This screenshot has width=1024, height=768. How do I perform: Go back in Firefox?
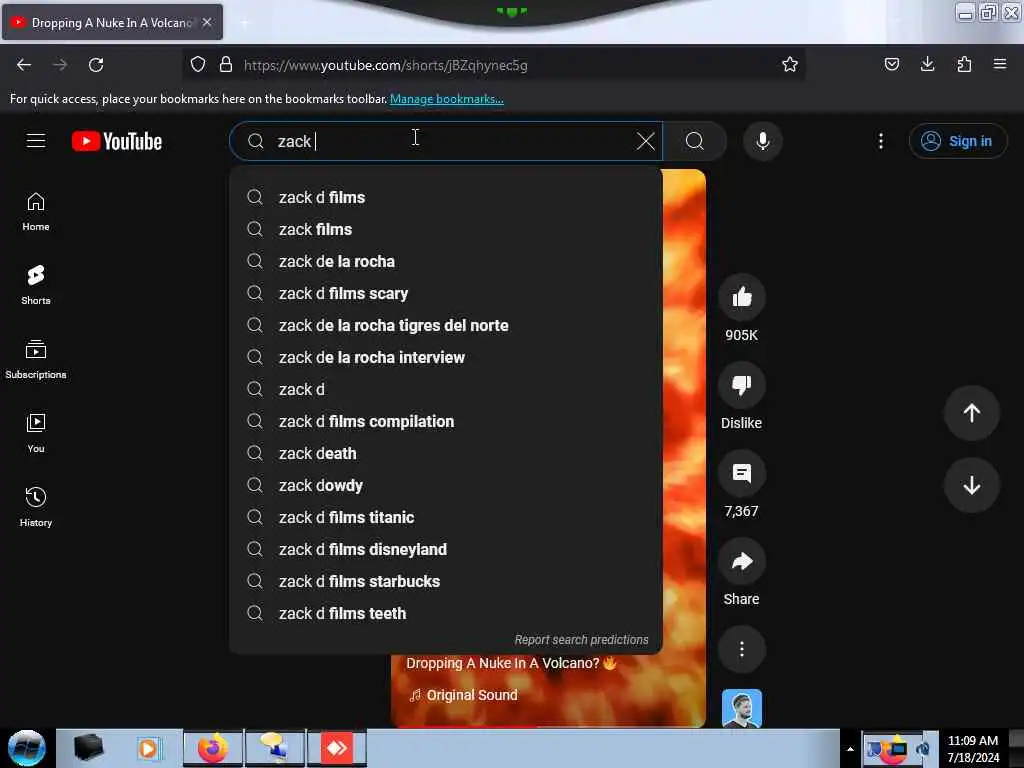tap(24, 65)
